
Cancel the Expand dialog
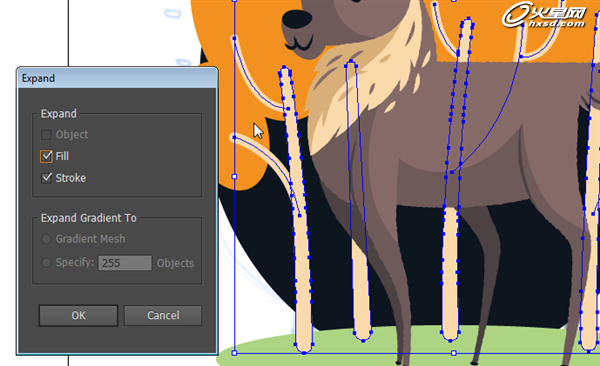163,315
